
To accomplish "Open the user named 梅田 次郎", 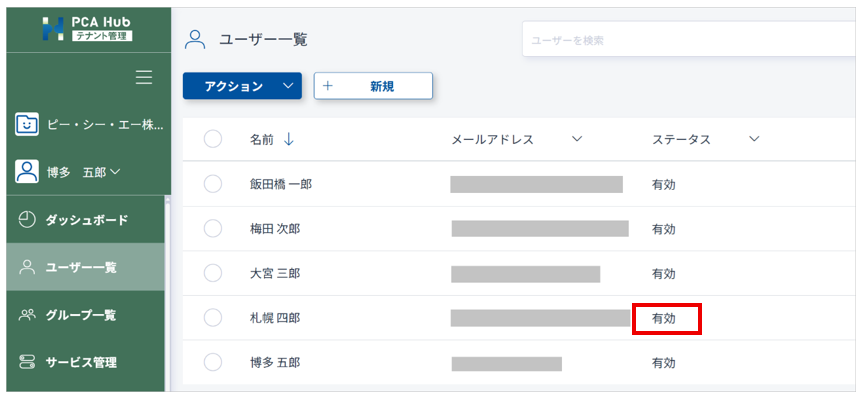I will [x=275, y=229].
